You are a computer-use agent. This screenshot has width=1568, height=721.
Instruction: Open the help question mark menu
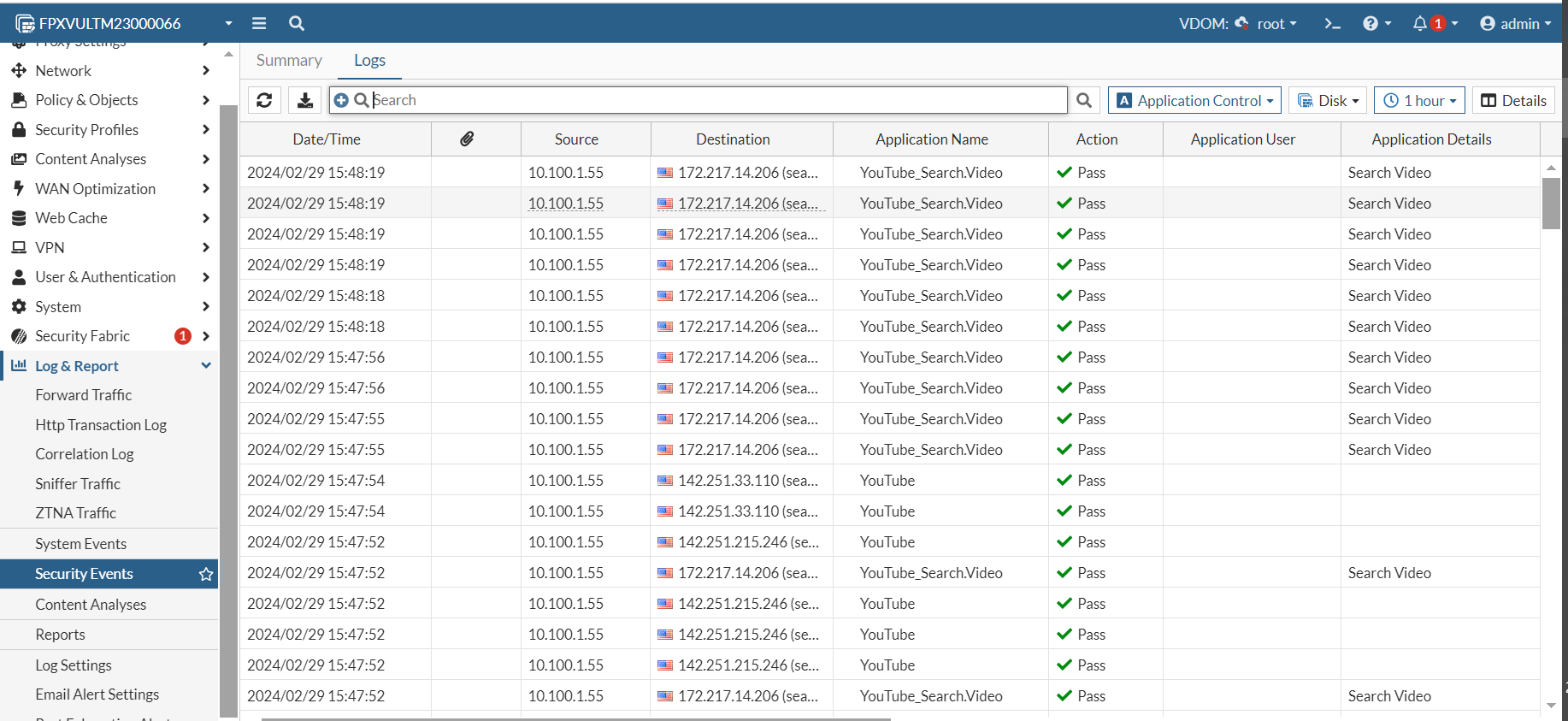[x=1371, y=23]
